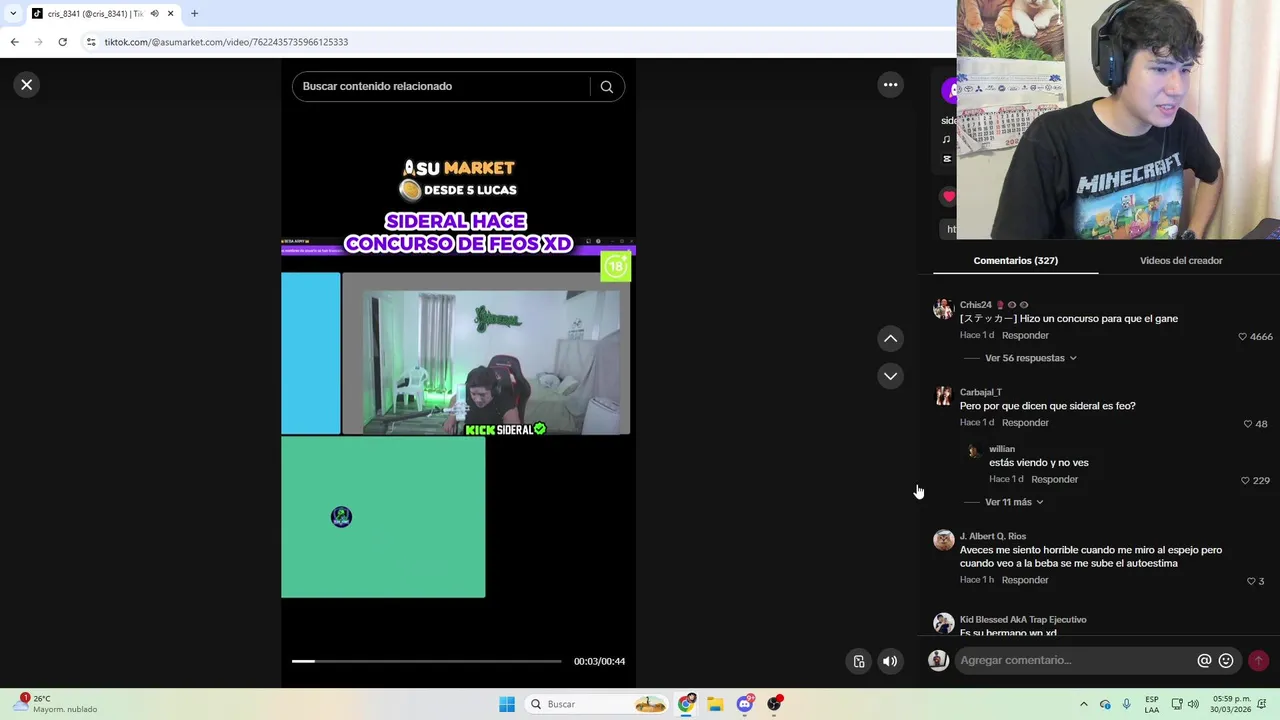Open Kid Blessed AkA Trap Ejecutivo profile

click(x=1023, y=620)
